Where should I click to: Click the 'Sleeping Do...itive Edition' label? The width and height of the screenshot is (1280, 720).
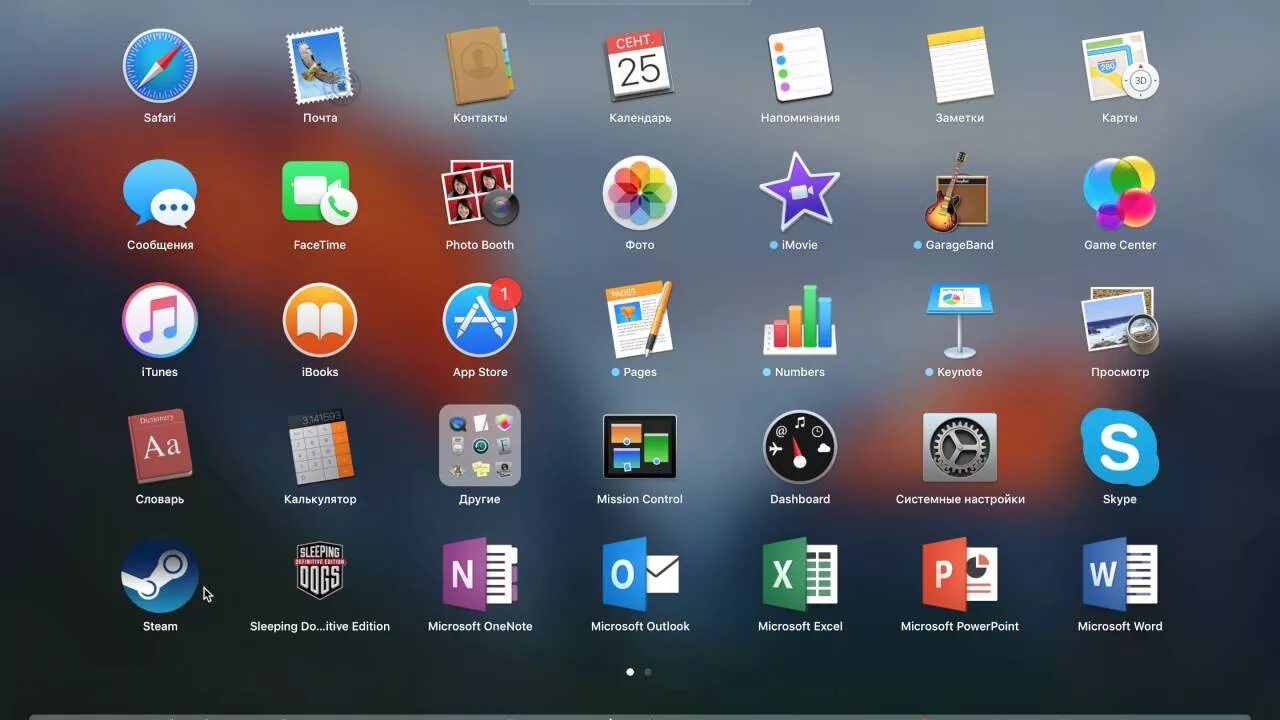pyautogui.click(x=320, y=627)
